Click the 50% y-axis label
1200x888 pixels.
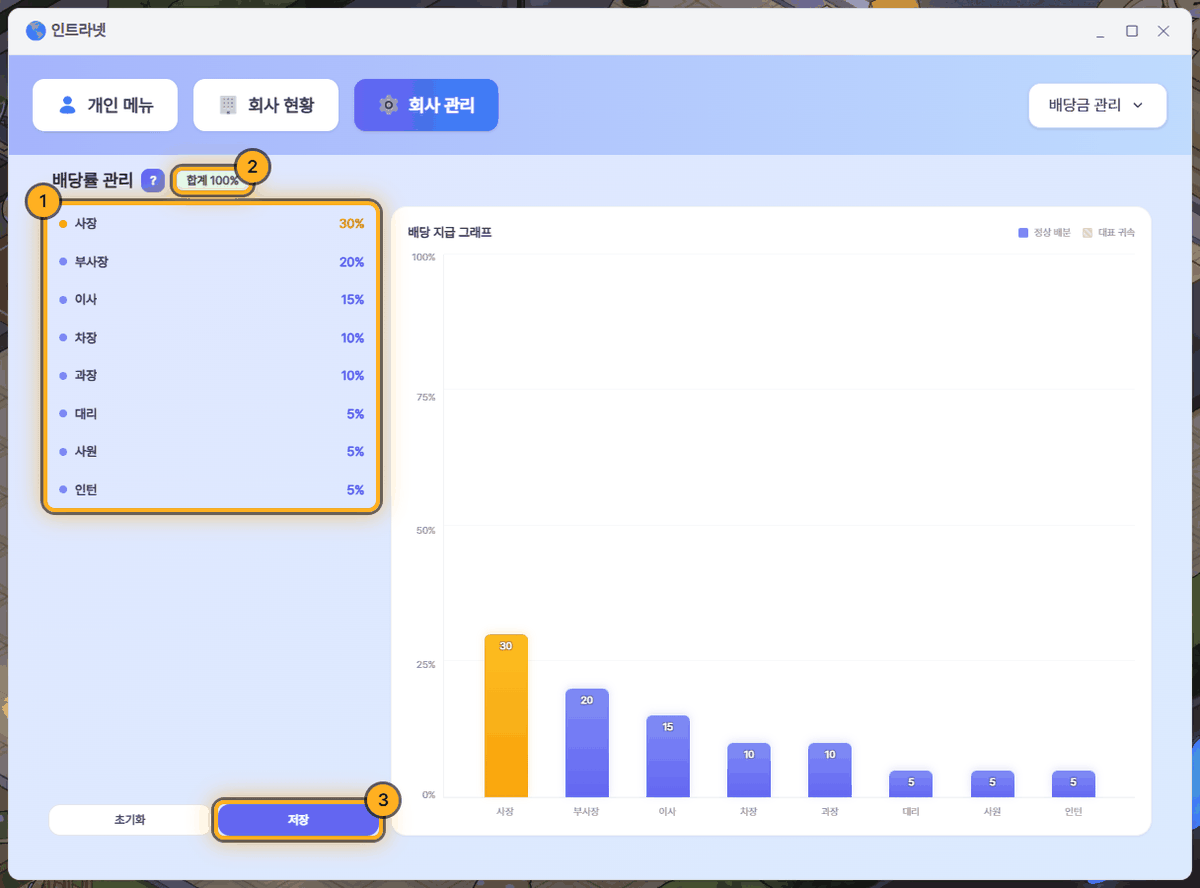425,530
